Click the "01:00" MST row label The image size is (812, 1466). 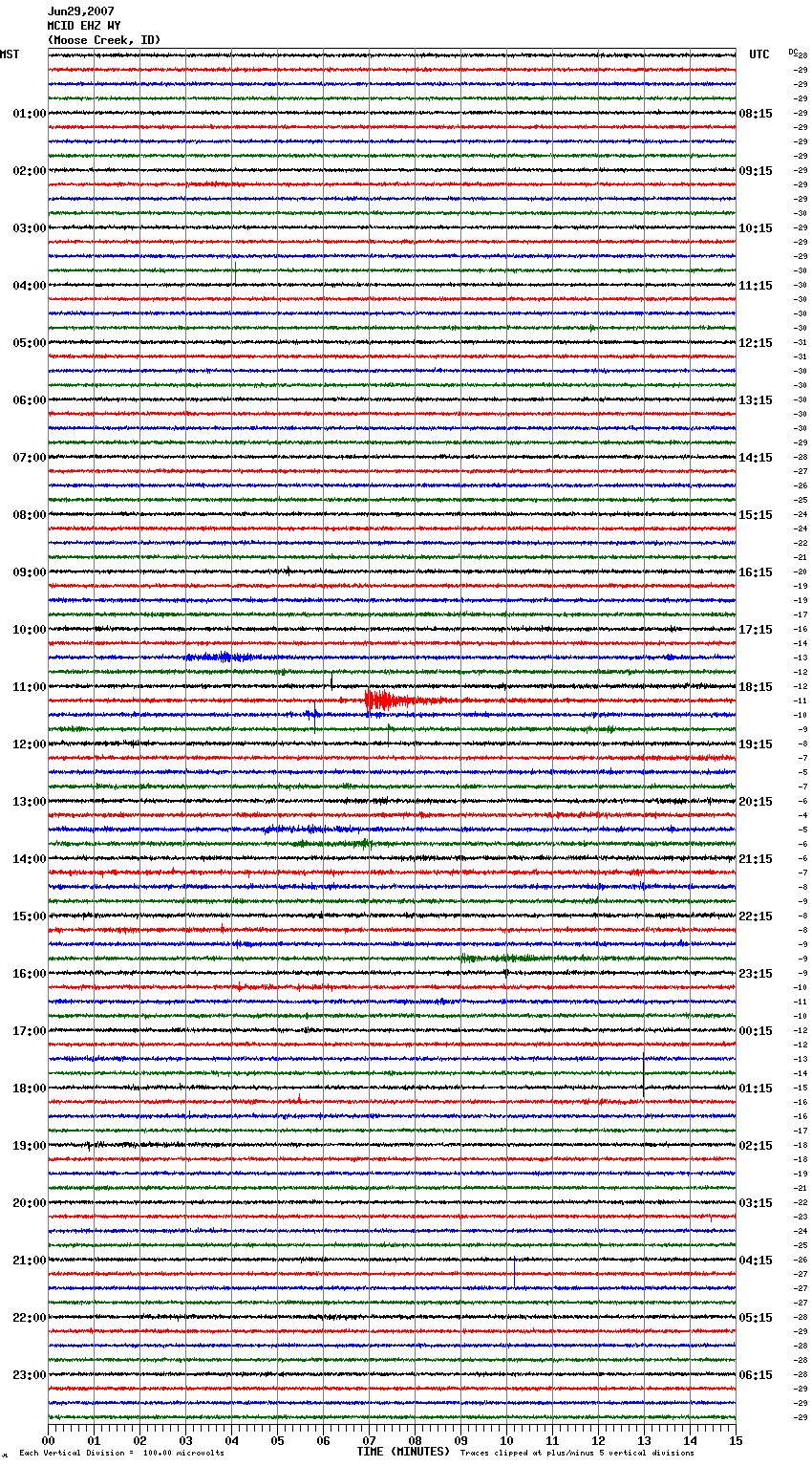point(30,114)
